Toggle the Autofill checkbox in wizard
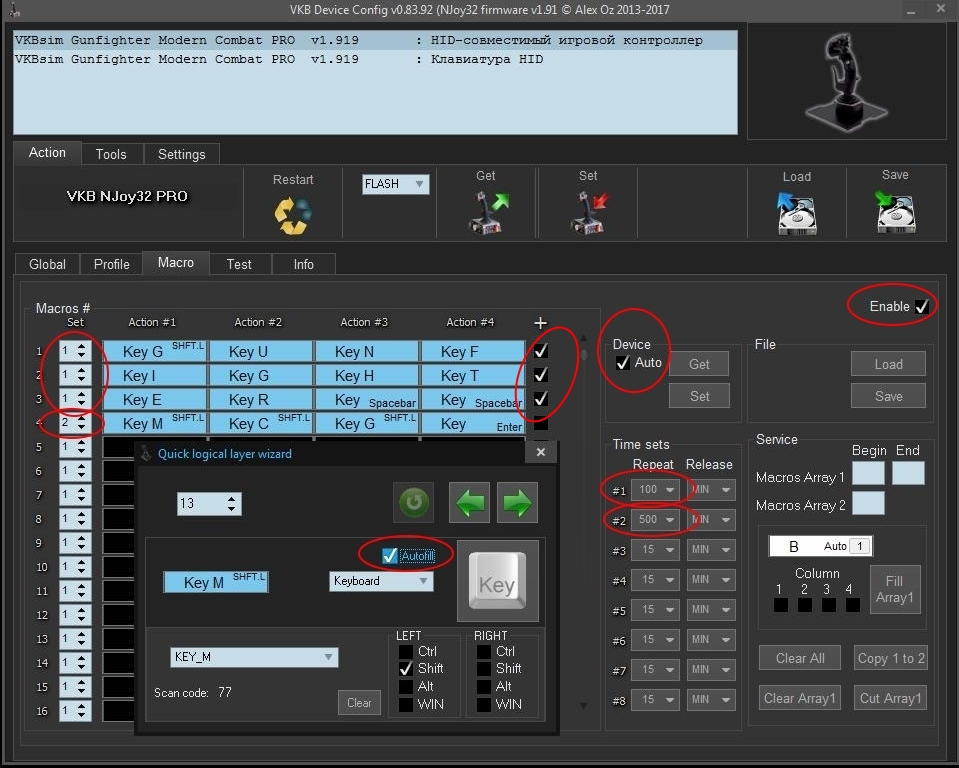Viewport: 959px width, 768px height. [x=390, y=556]
